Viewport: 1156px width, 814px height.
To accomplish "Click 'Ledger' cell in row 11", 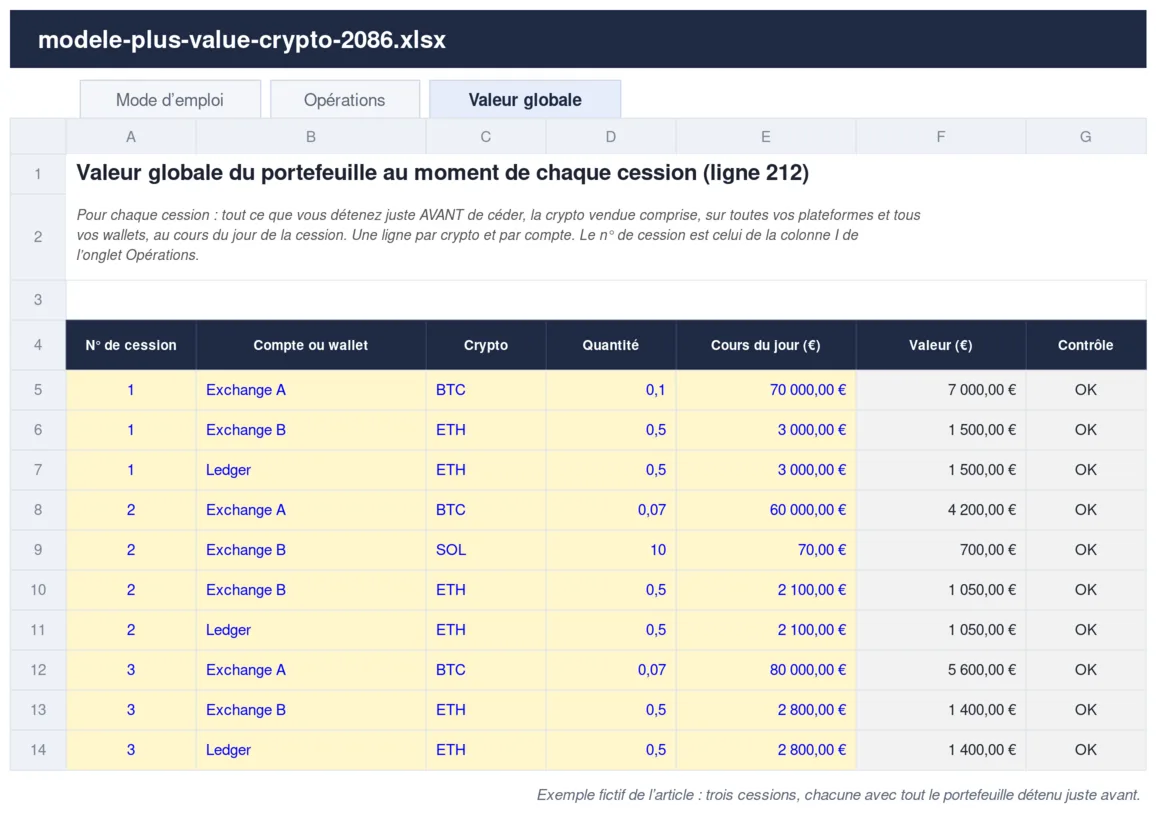I will [311, 630].
